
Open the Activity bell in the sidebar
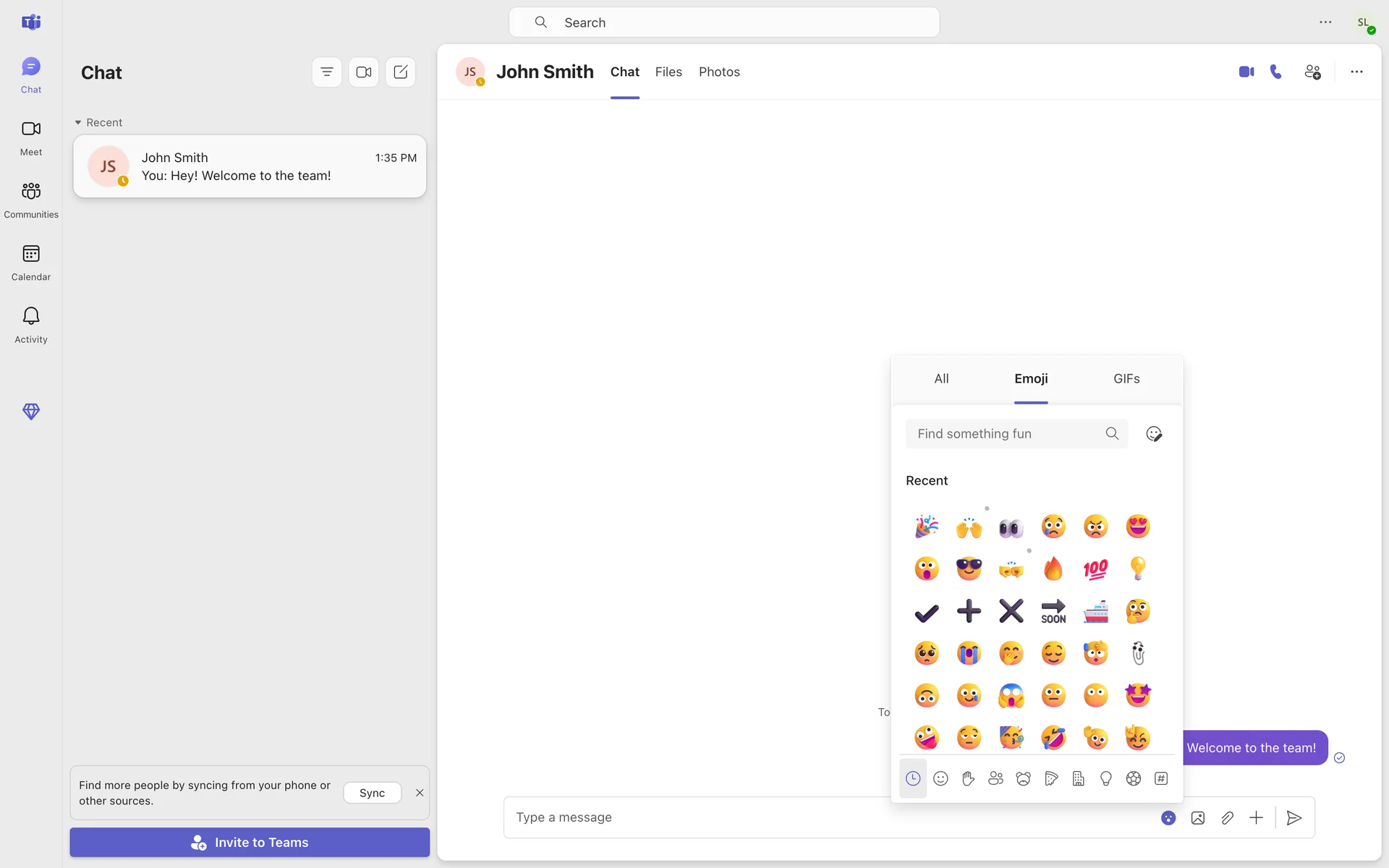click(30, 324)
